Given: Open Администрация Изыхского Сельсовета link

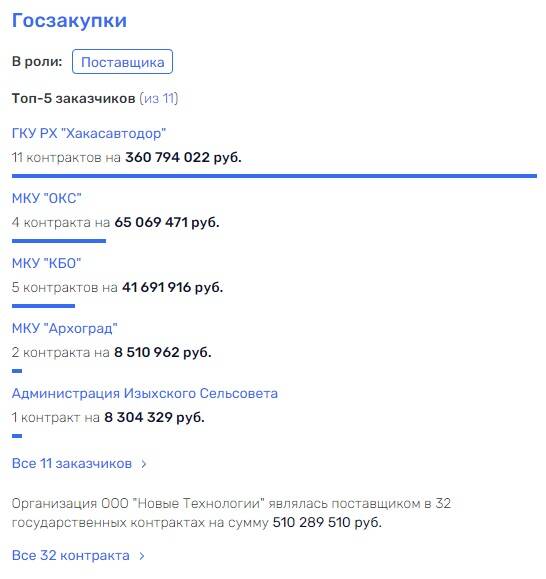Looking at the screenshot, I should click(145, 393).
